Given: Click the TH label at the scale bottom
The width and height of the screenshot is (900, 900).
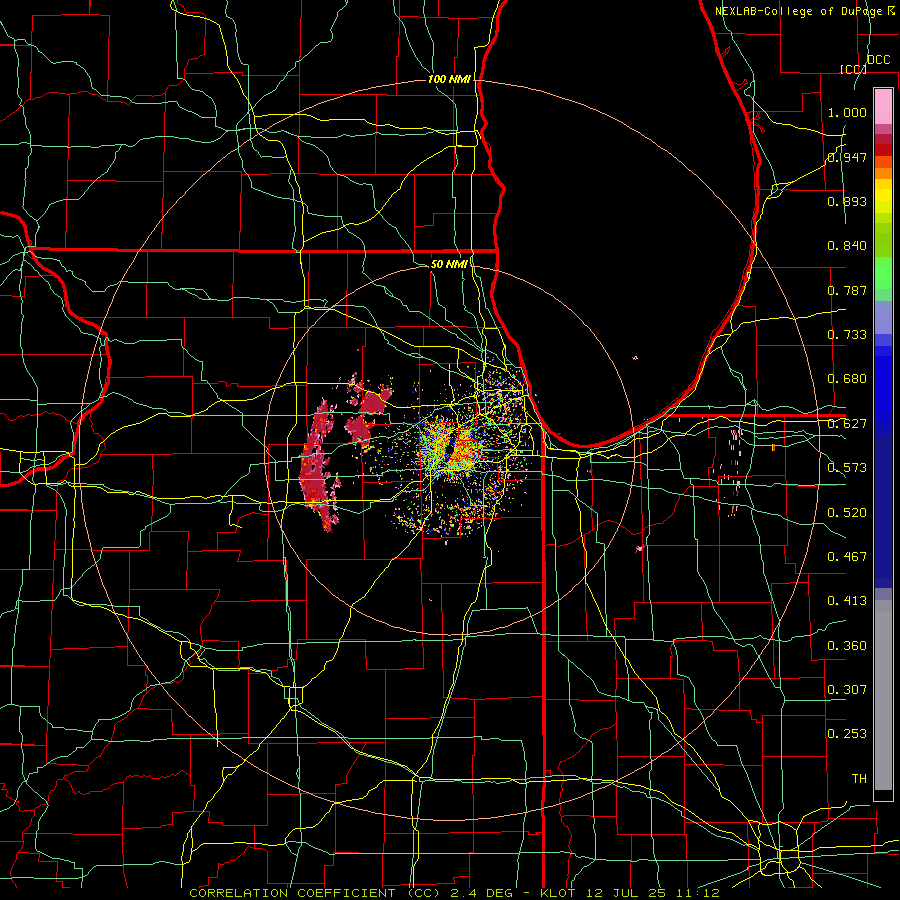Looking at the screenshot, I should [x=859, y=779].
